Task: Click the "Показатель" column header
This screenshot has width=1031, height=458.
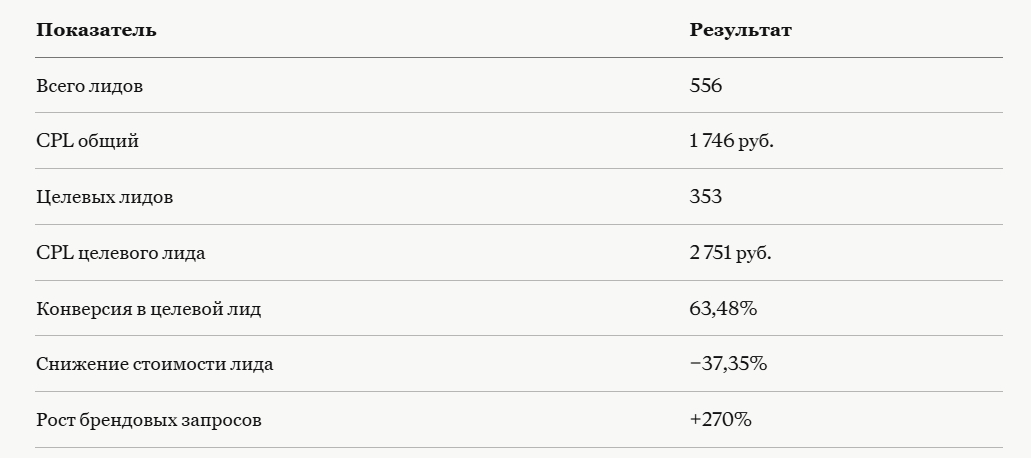Action: tap(96, 30)
